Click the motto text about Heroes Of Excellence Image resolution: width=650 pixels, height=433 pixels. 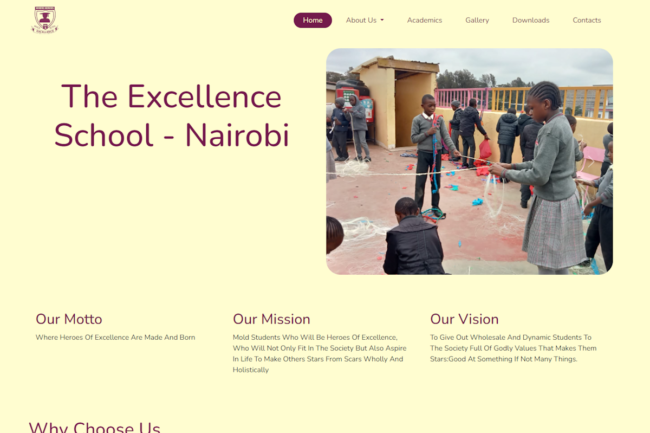(115, 337)
